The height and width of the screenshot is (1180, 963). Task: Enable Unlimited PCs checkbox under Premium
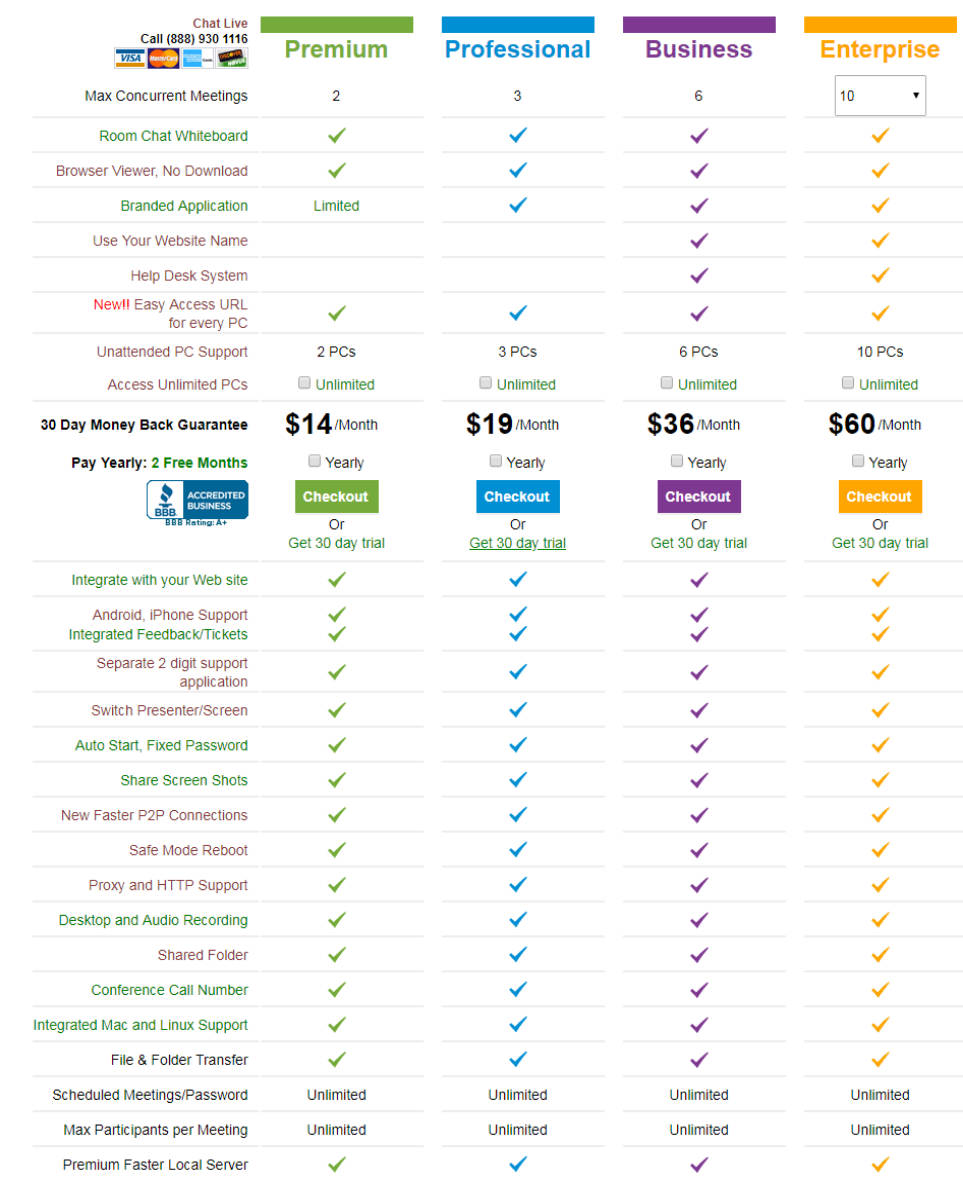tap(304, 383)
